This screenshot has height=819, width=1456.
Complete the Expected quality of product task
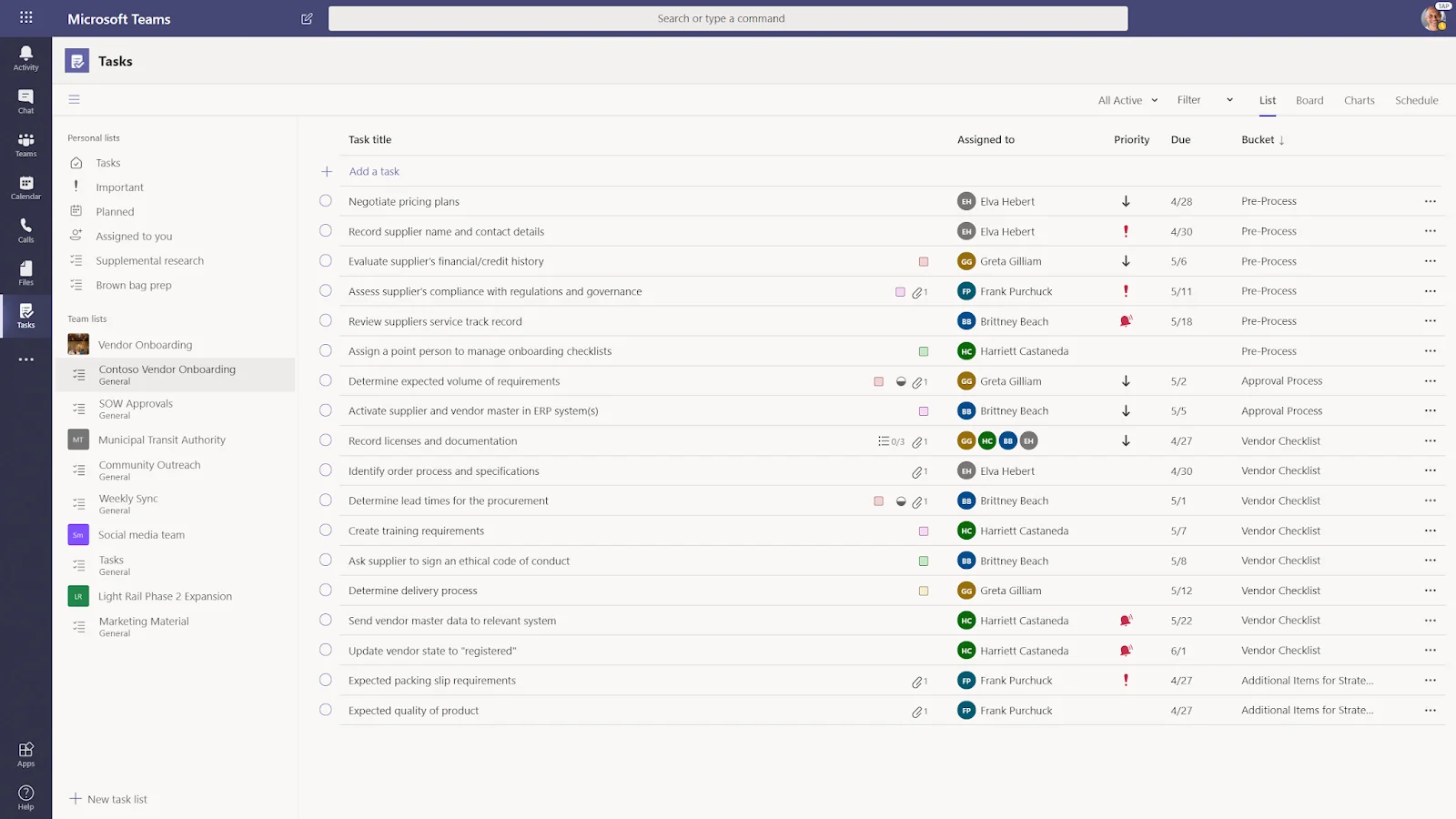click(x=326, y=710)
